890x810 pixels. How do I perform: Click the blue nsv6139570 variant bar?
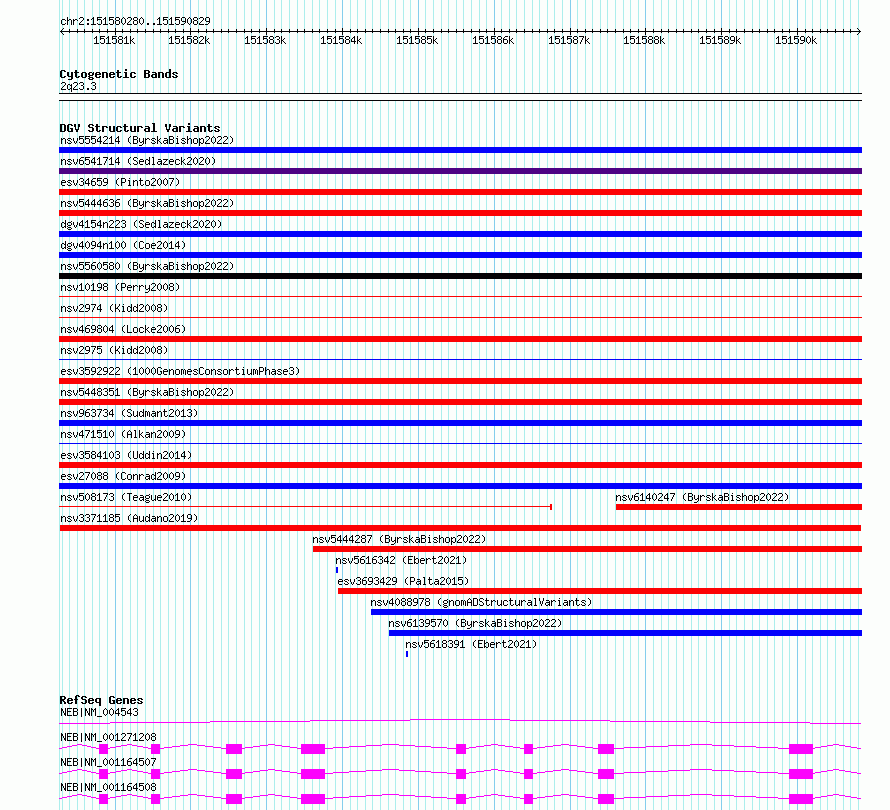(625, 633)
